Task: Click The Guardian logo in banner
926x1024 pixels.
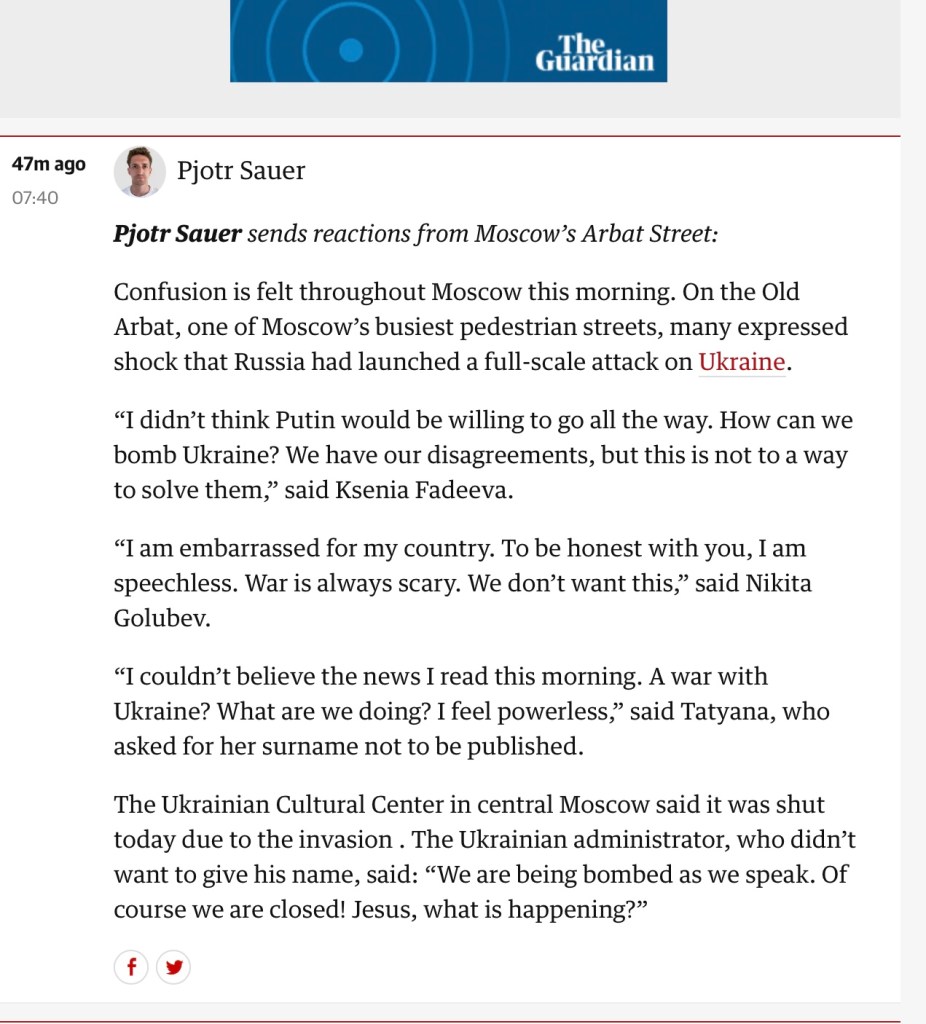Action: (594, 53)
